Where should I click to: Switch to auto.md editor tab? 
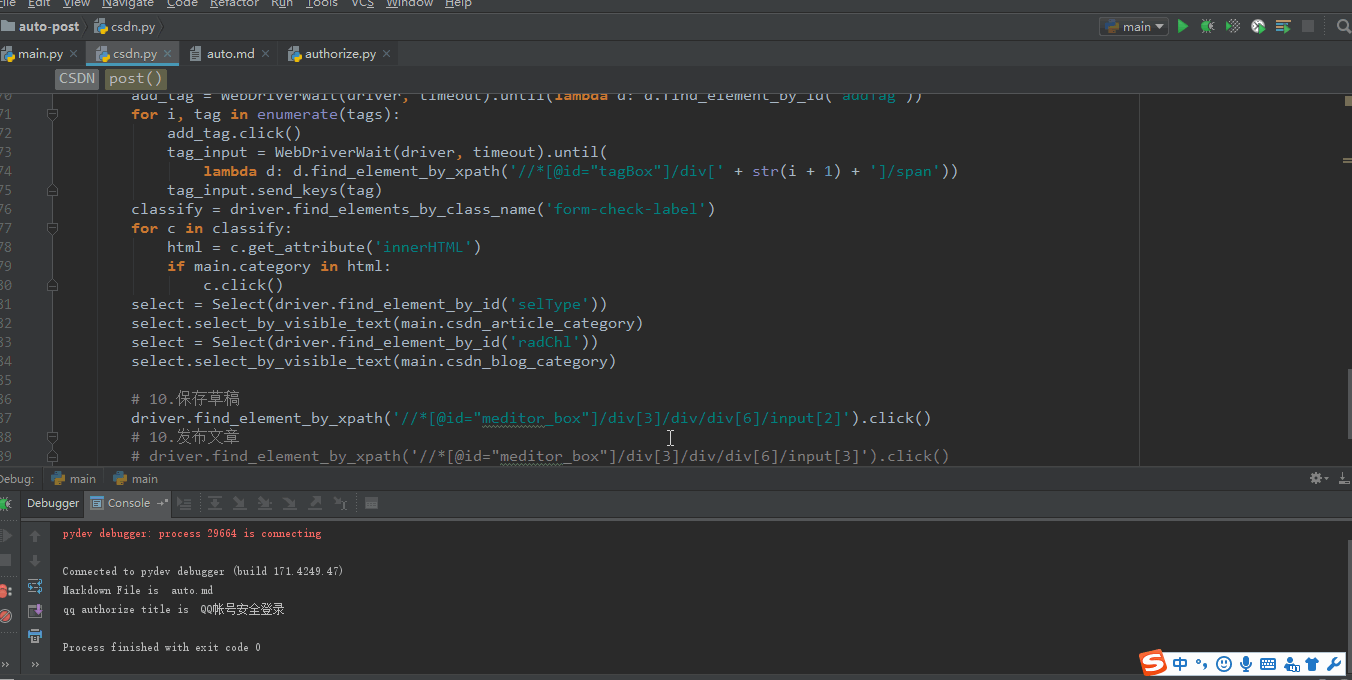230,54
